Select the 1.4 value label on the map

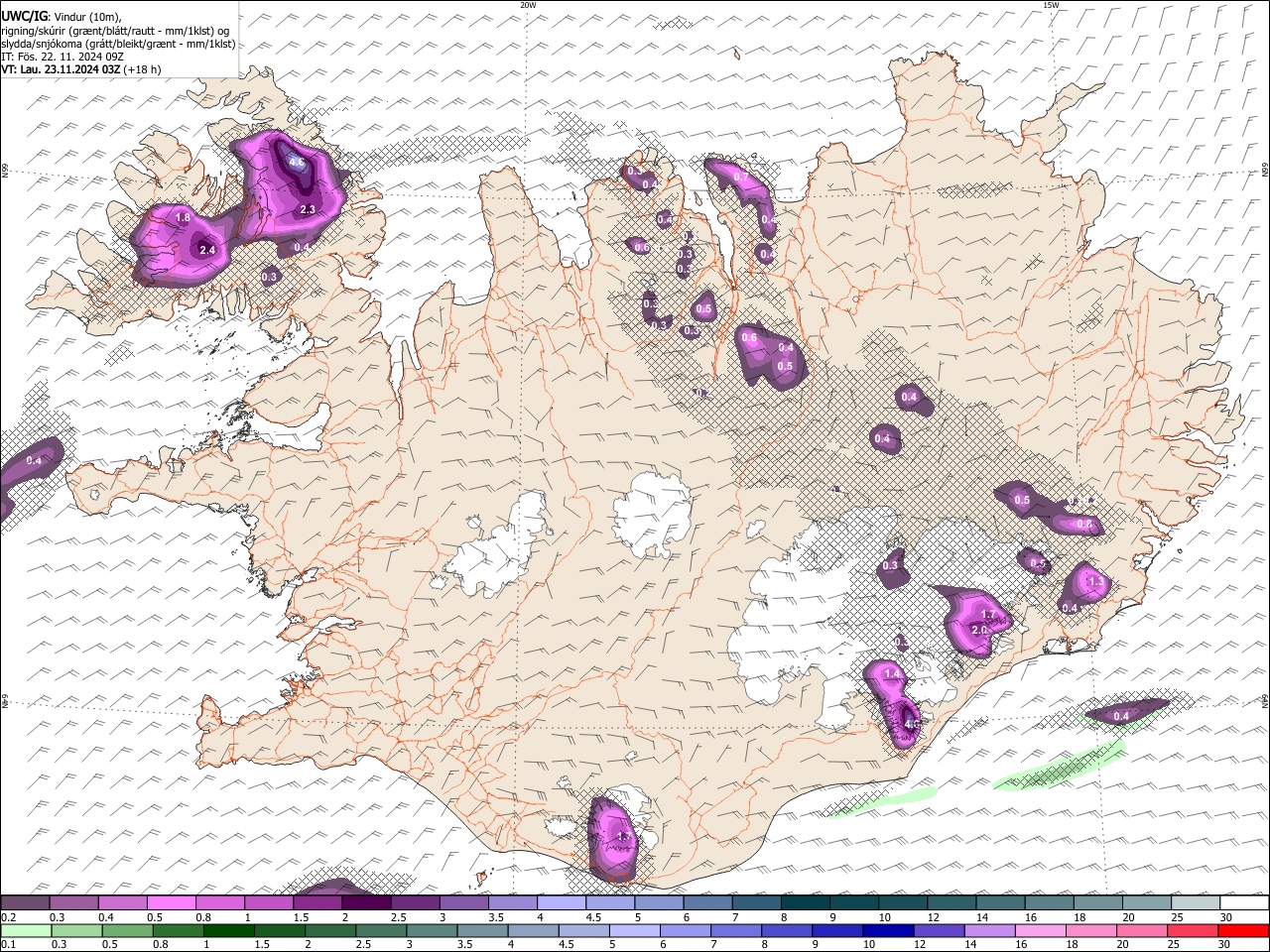(892, 673)
